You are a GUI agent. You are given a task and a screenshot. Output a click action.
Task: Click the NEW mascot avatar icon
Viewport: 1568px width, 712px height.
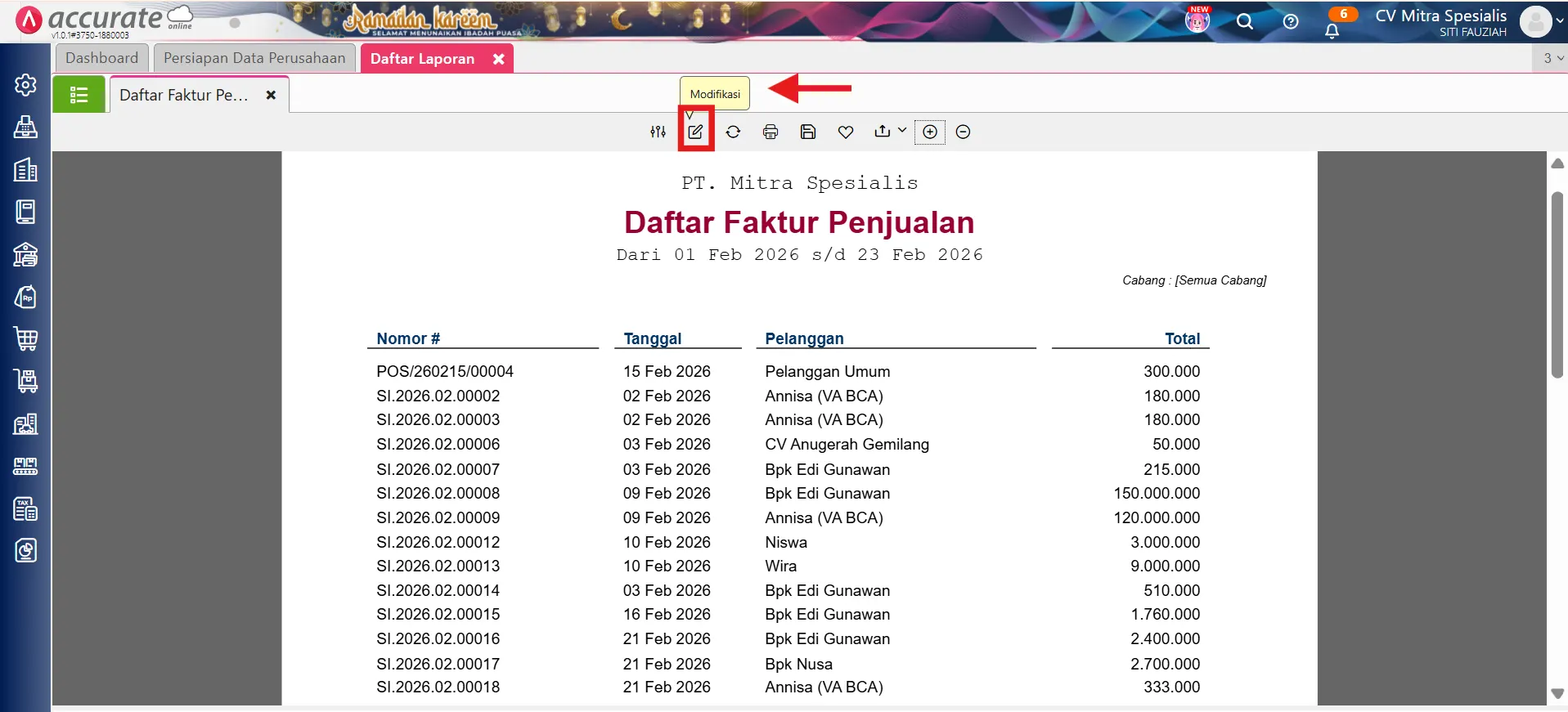coord(1197,20)
